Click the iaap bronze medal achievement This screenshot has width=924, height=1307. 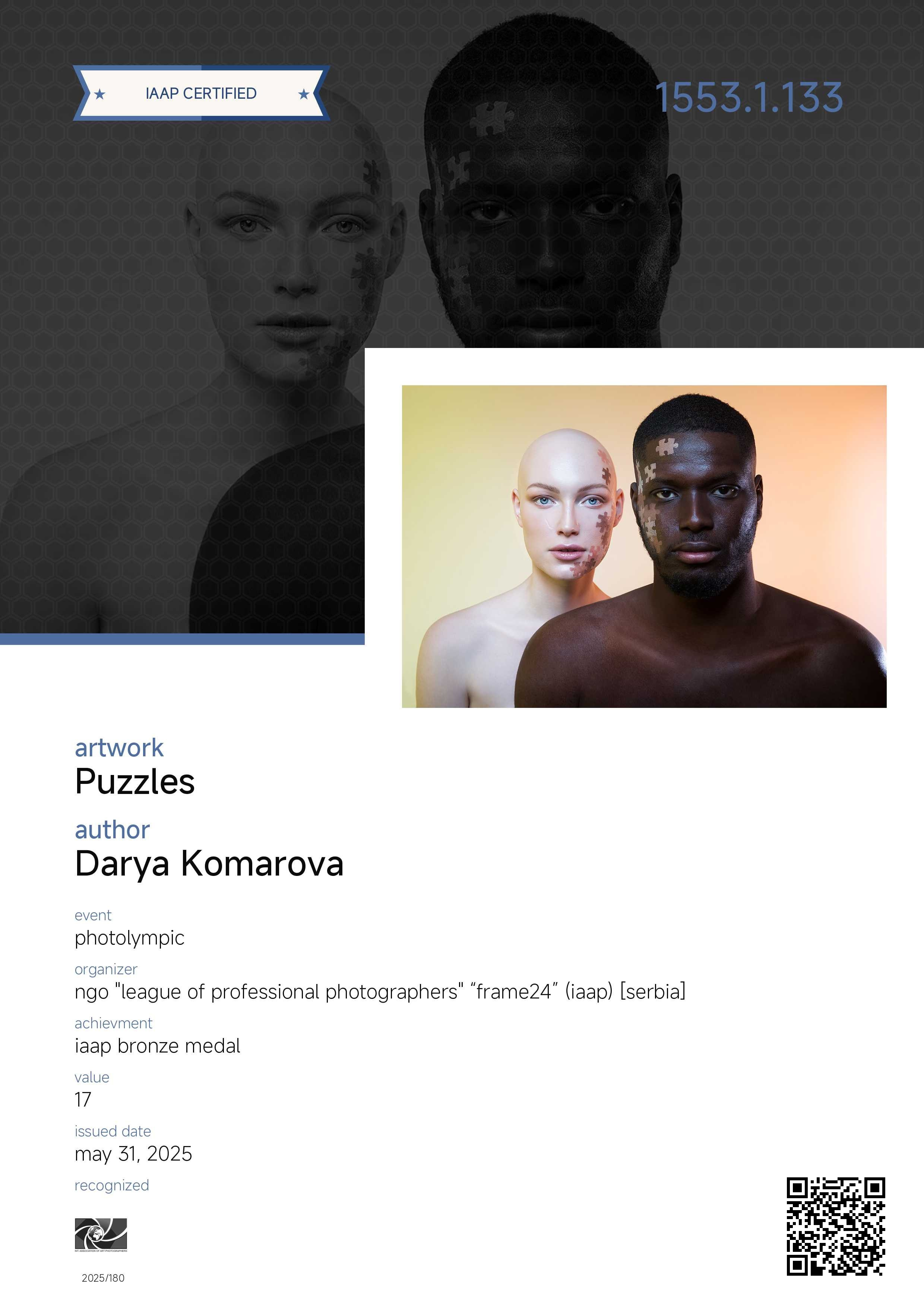point(158,1046)
